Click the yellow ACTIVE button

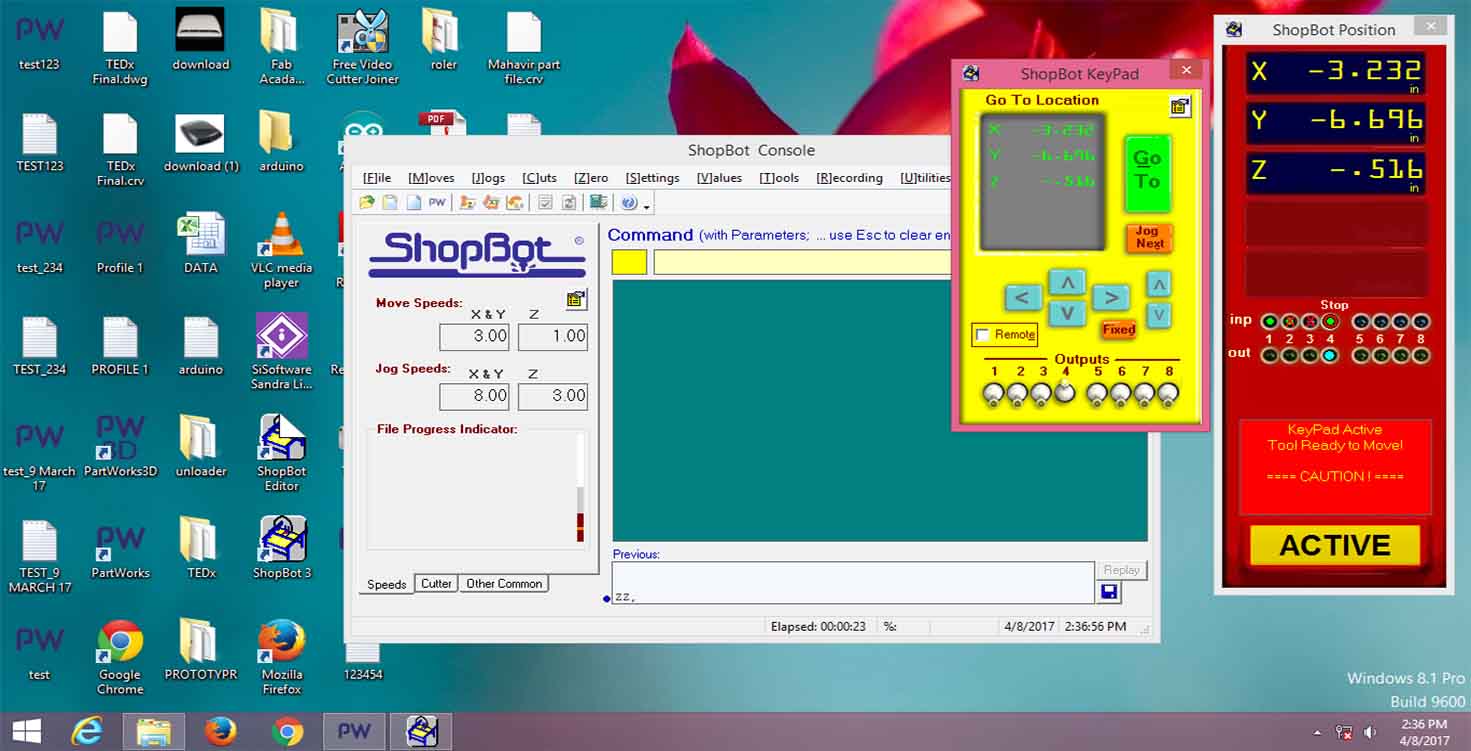pyautogui.click(x=1335, y=545)
